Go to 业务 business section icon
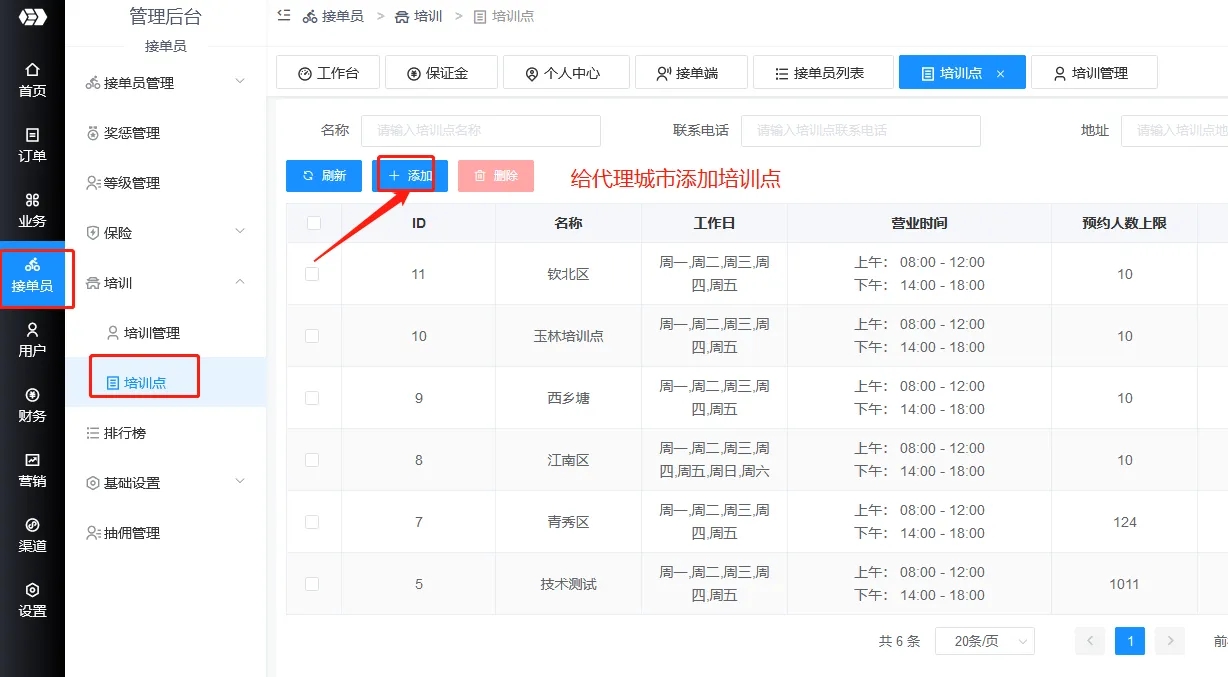Screen dimensions: 1228x677 click(32, 210)
